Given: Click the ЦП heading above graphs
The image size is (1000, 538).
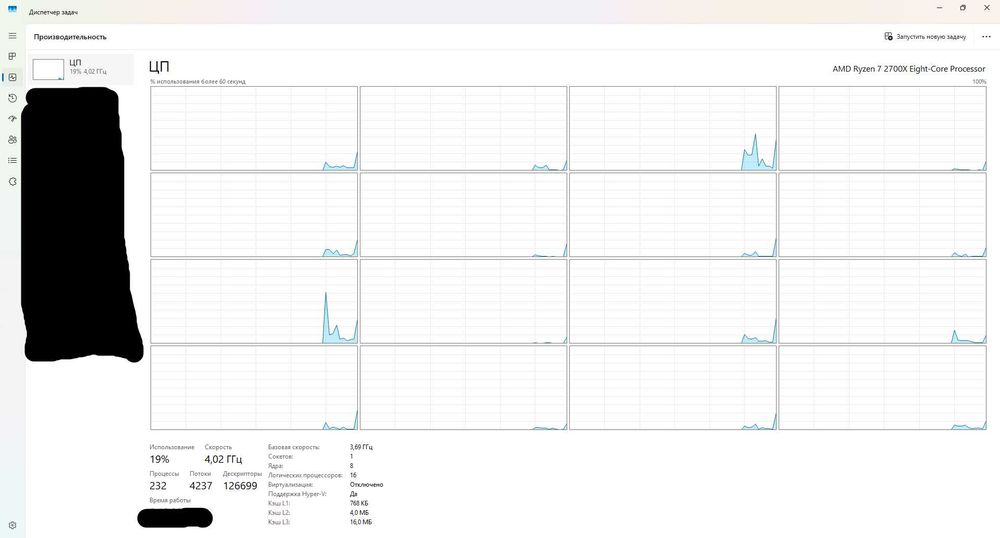Looking at the screenshot, I should tap(159, 67).
